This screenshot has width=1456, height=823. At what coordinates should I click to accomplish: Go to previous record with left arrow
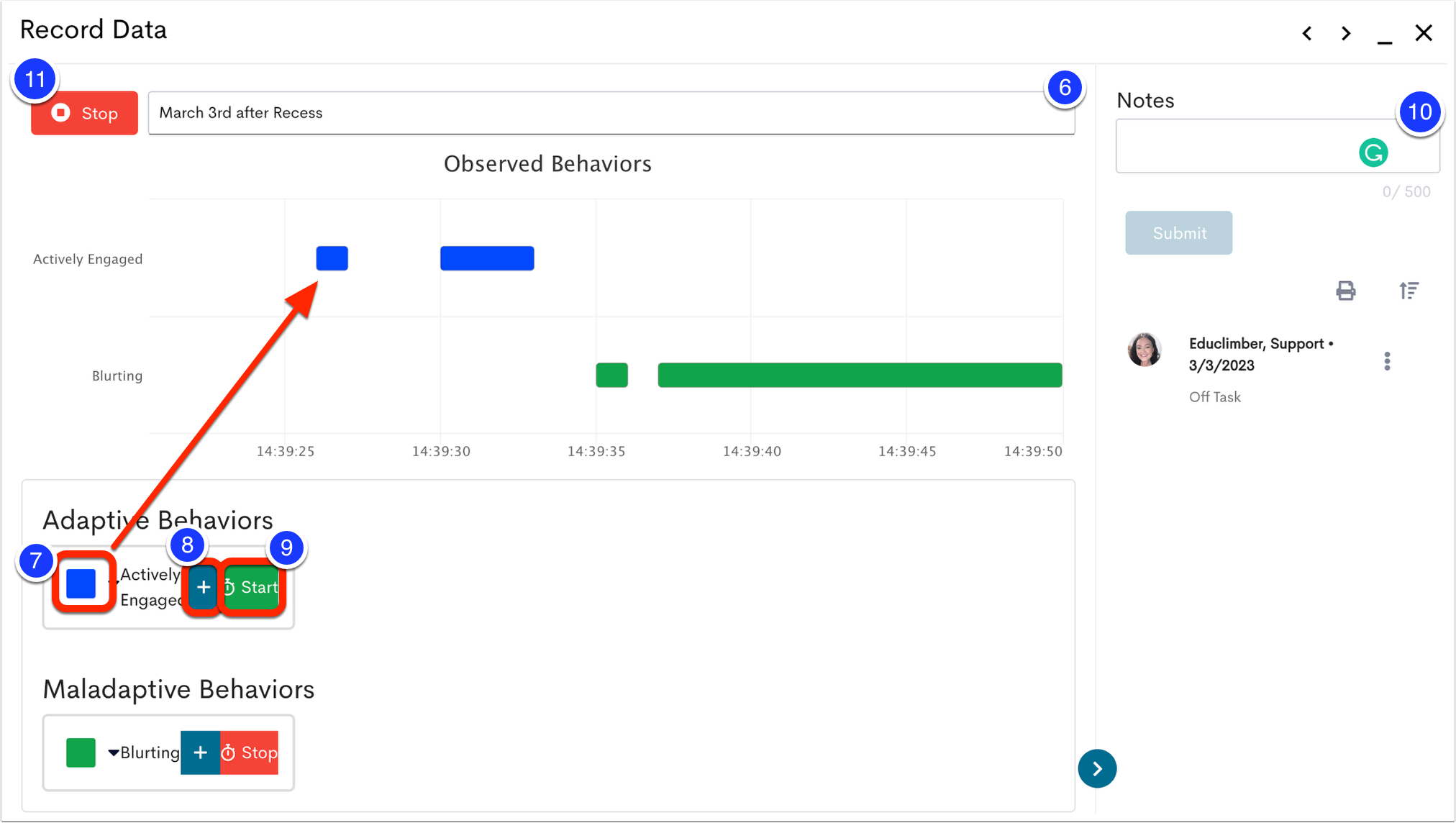[1307, 33]
